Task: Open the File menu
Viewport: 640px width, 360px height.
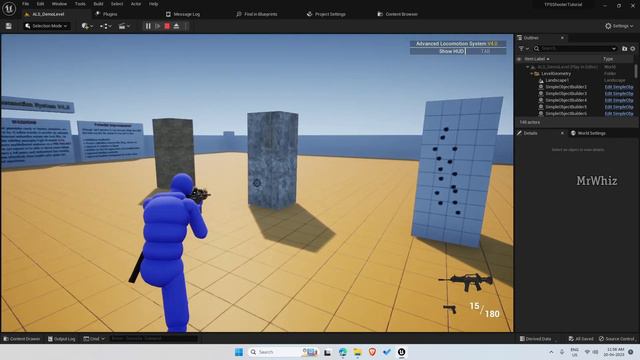Action: point(25,4)
